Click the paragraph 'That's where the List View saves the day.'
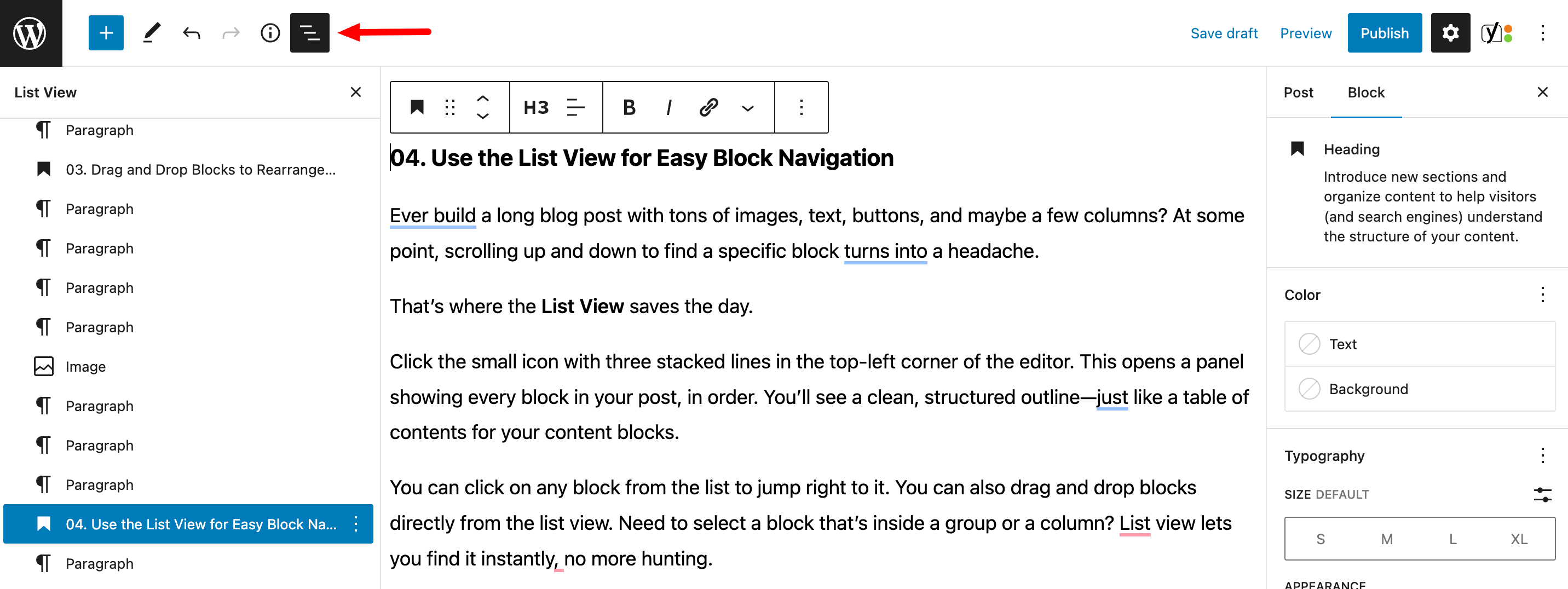This screenshot has height=589, width=1568. (571, 306)
